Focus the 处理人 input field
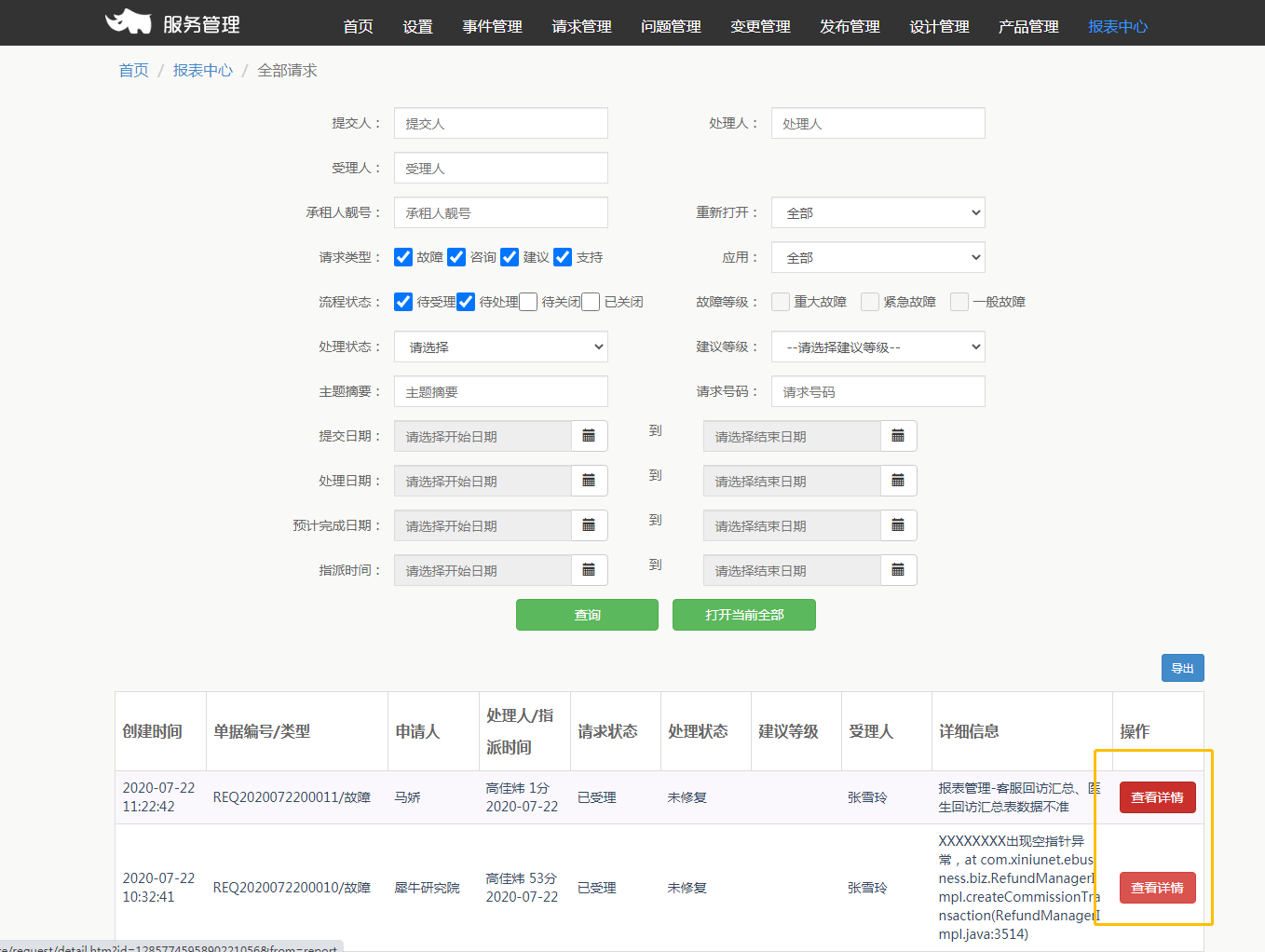The image size is (1265, 952). click(878, 123)
